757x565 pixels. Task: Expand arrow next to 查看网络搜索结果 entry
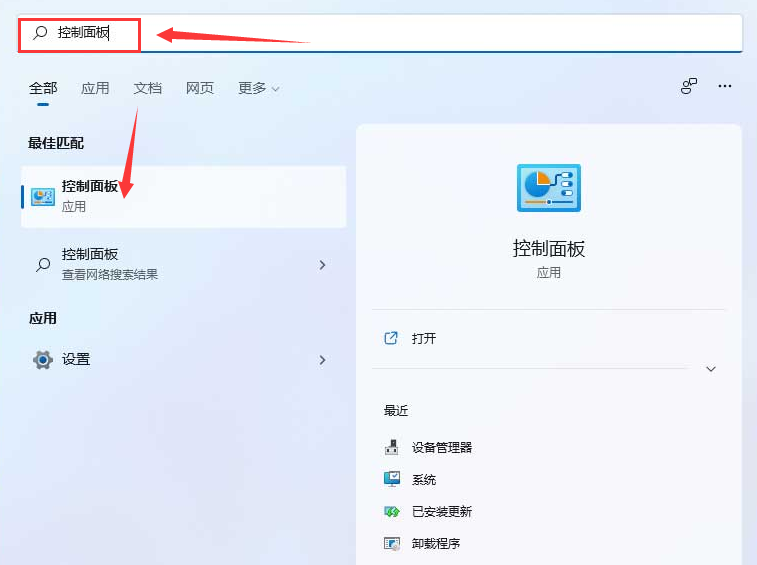point(322,265)
